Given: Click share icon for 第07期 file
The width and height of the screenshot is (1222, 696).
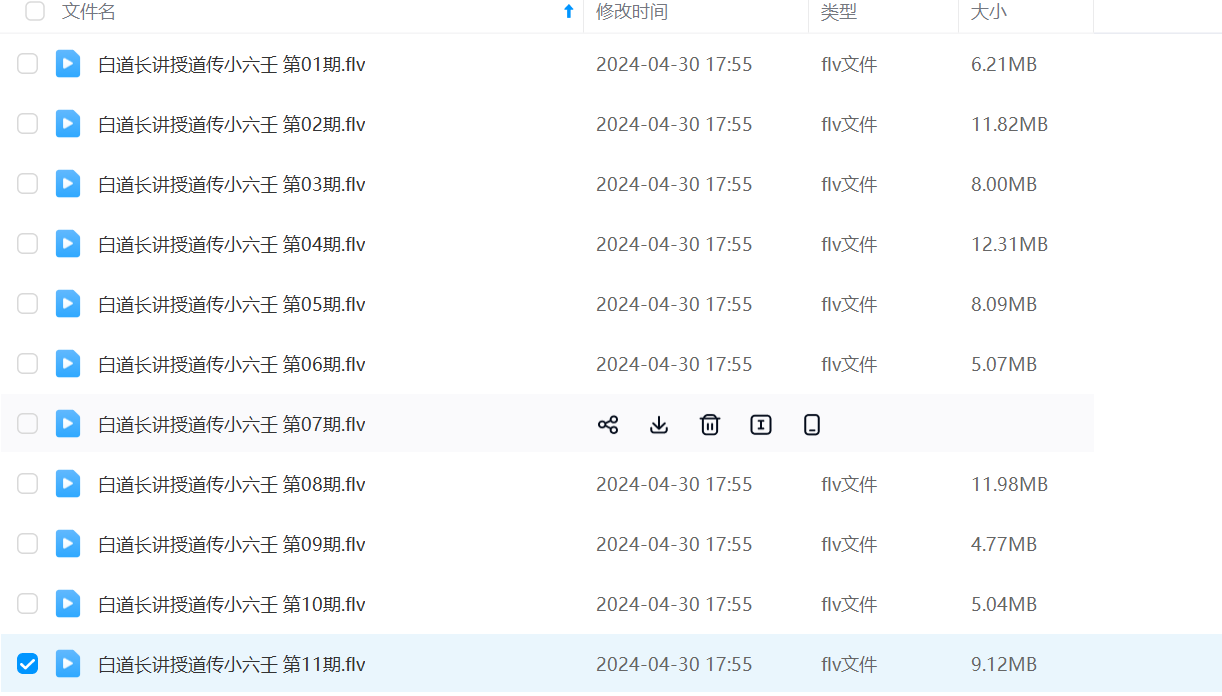Looking at the screenshot, I should 608,425.
